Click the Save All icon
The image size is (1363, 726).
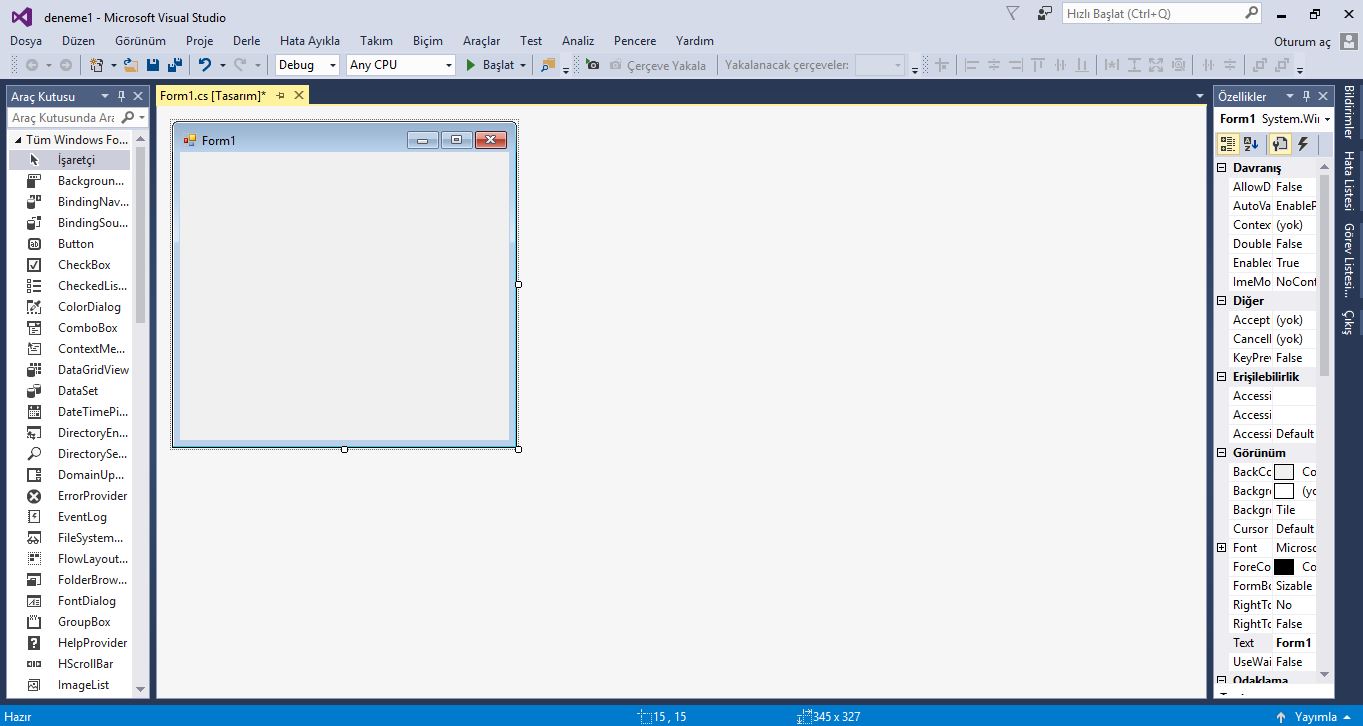tap(175, 65)
